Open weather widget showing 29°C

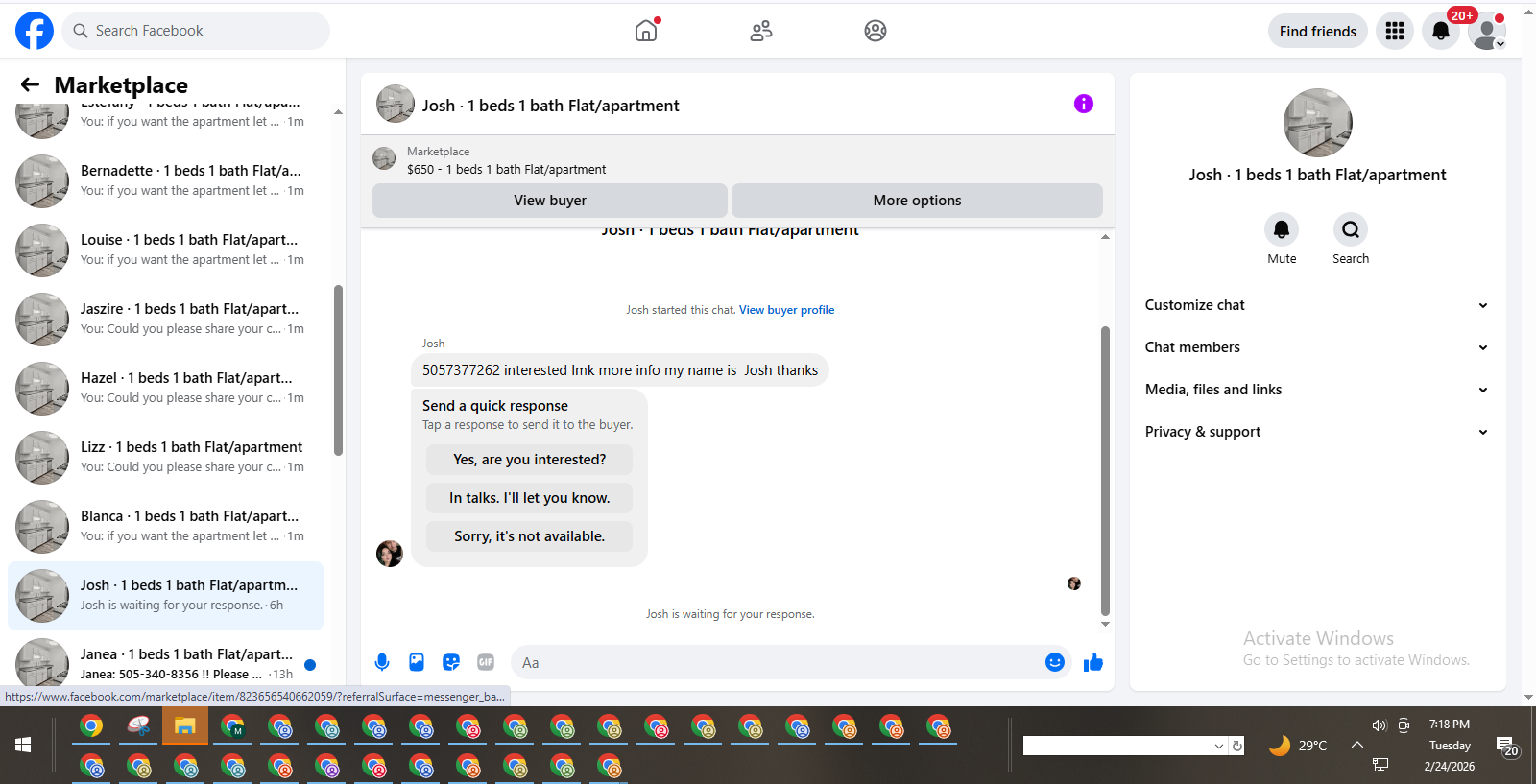click(1298, 746)
